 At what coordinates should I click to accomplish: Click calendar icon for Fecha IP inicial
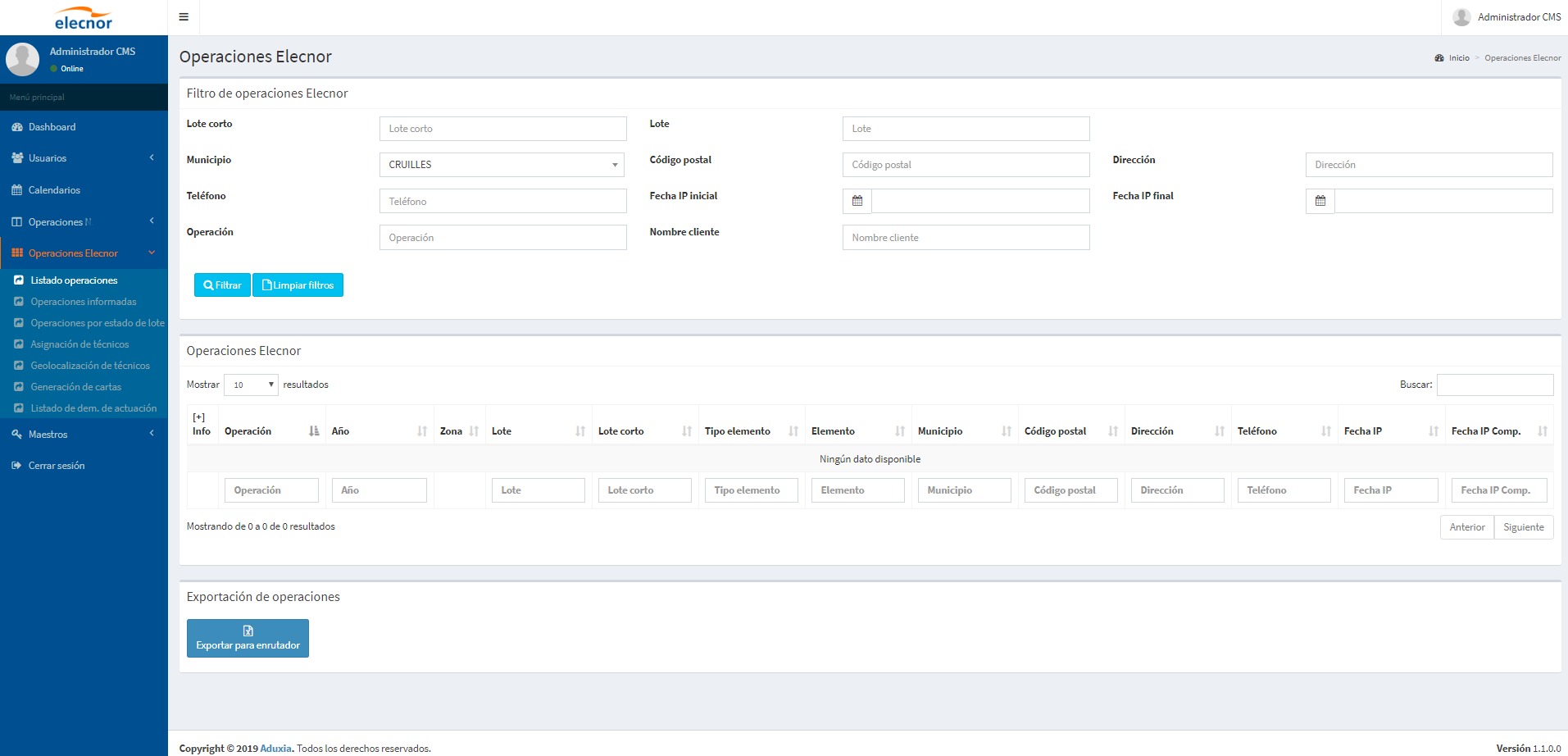click(857, 201)
